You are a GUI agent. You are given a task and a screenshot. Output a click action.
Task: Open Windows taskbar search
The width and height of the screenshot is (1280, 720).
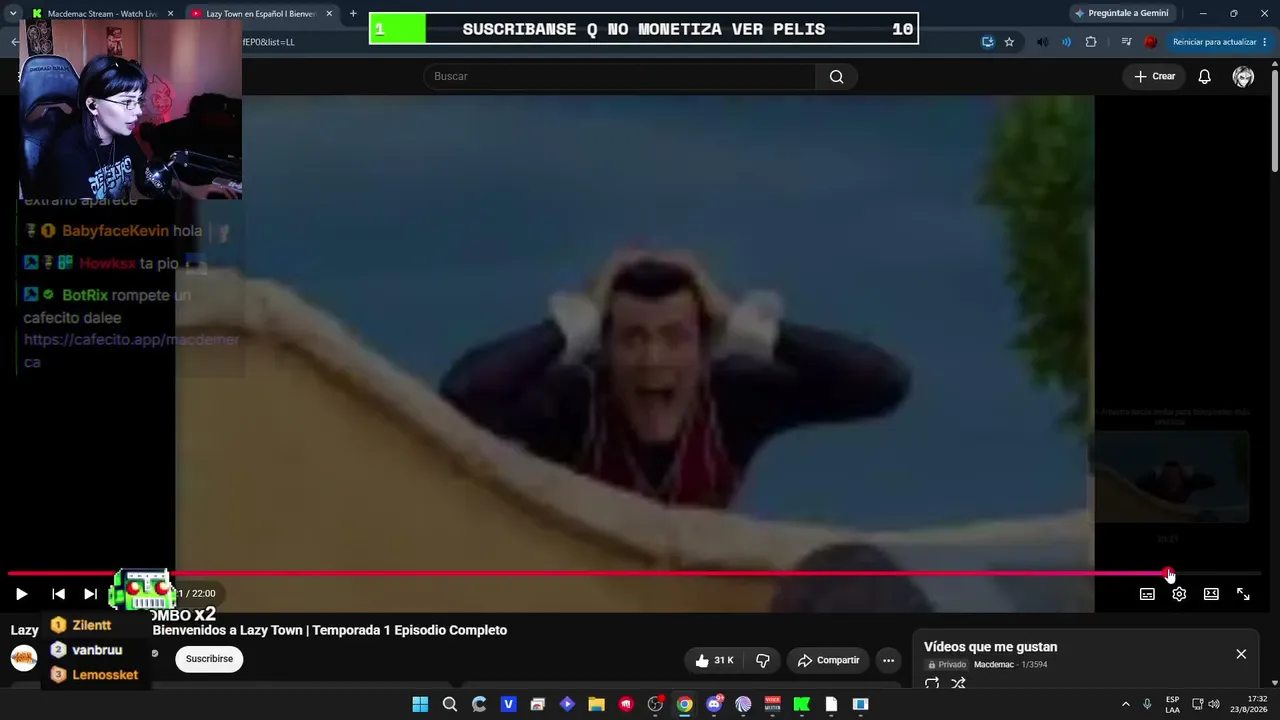pyautogui.click(x=450, y=704)
